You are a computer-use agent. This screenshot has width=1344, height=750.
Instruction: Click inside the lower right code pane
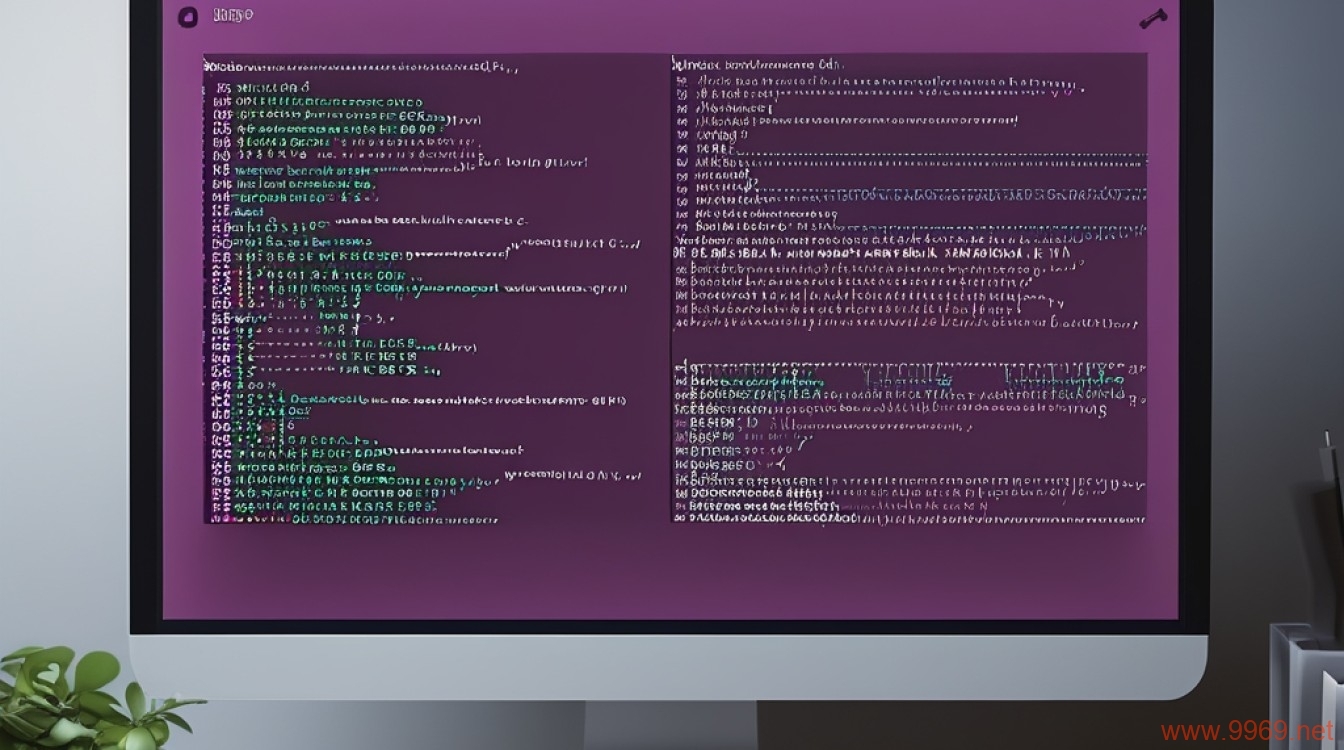(909, 440)
